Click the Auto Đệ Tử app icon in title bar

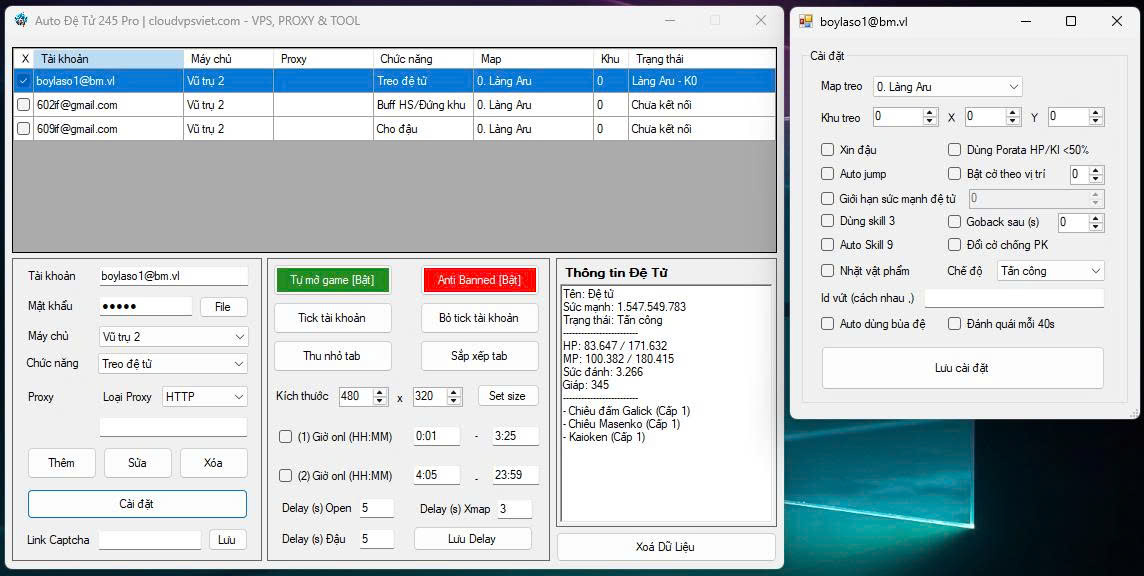pos(21,20)
